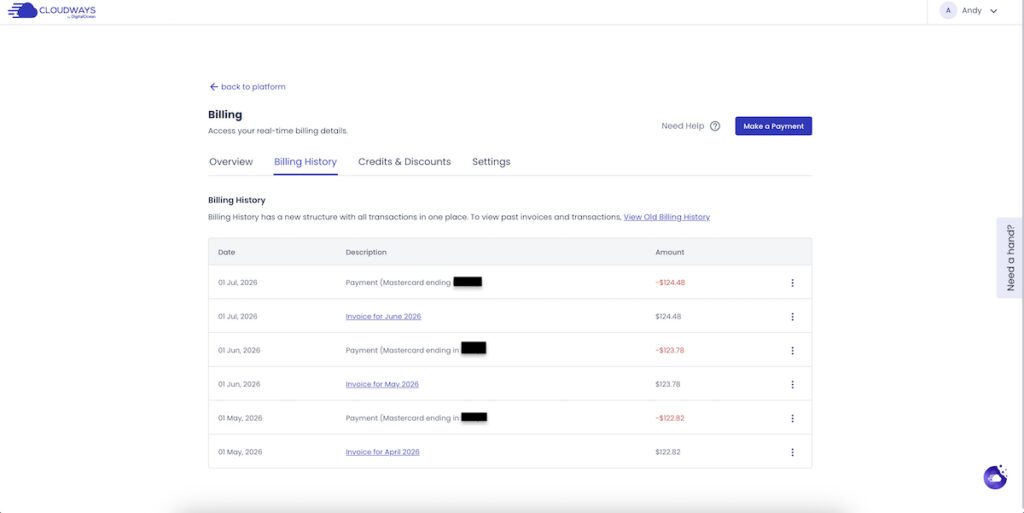Click the Need Help text
The image size is (1024, 513).
[682, 126]
